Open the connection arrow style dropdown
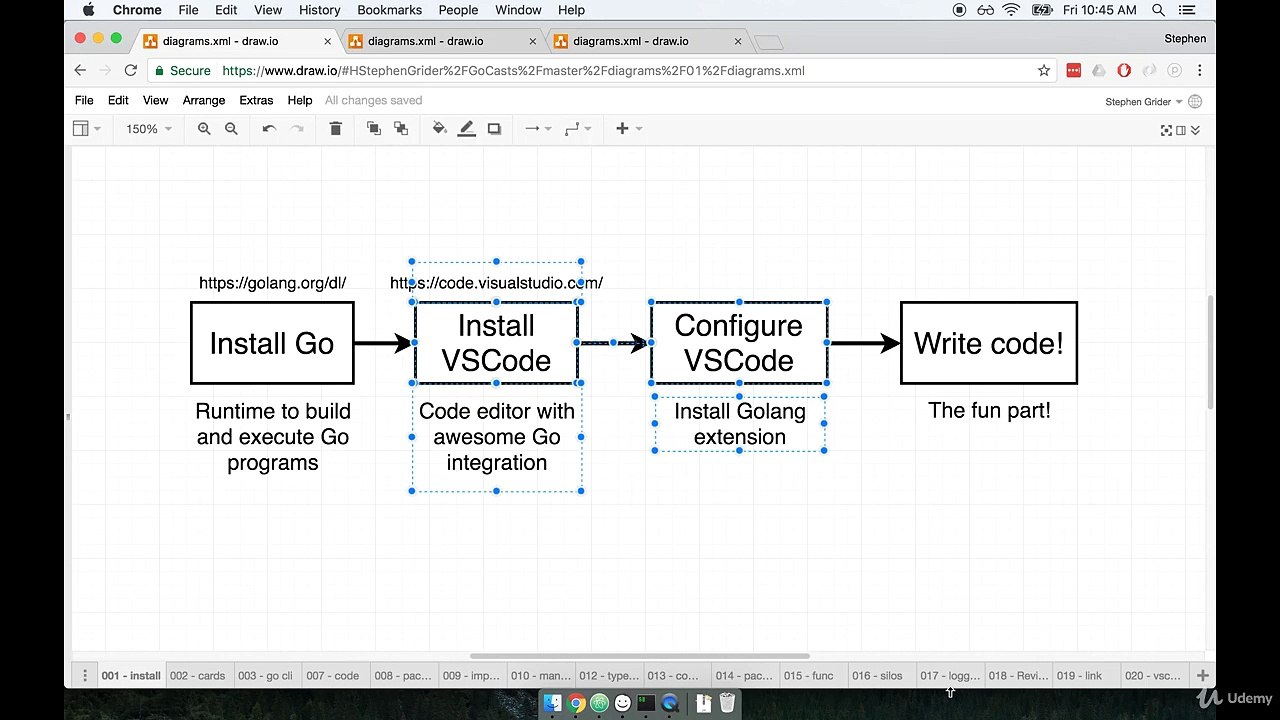The height and width of the screenshot is (720, 1280). pyautogui.click(x=538, y=129)
